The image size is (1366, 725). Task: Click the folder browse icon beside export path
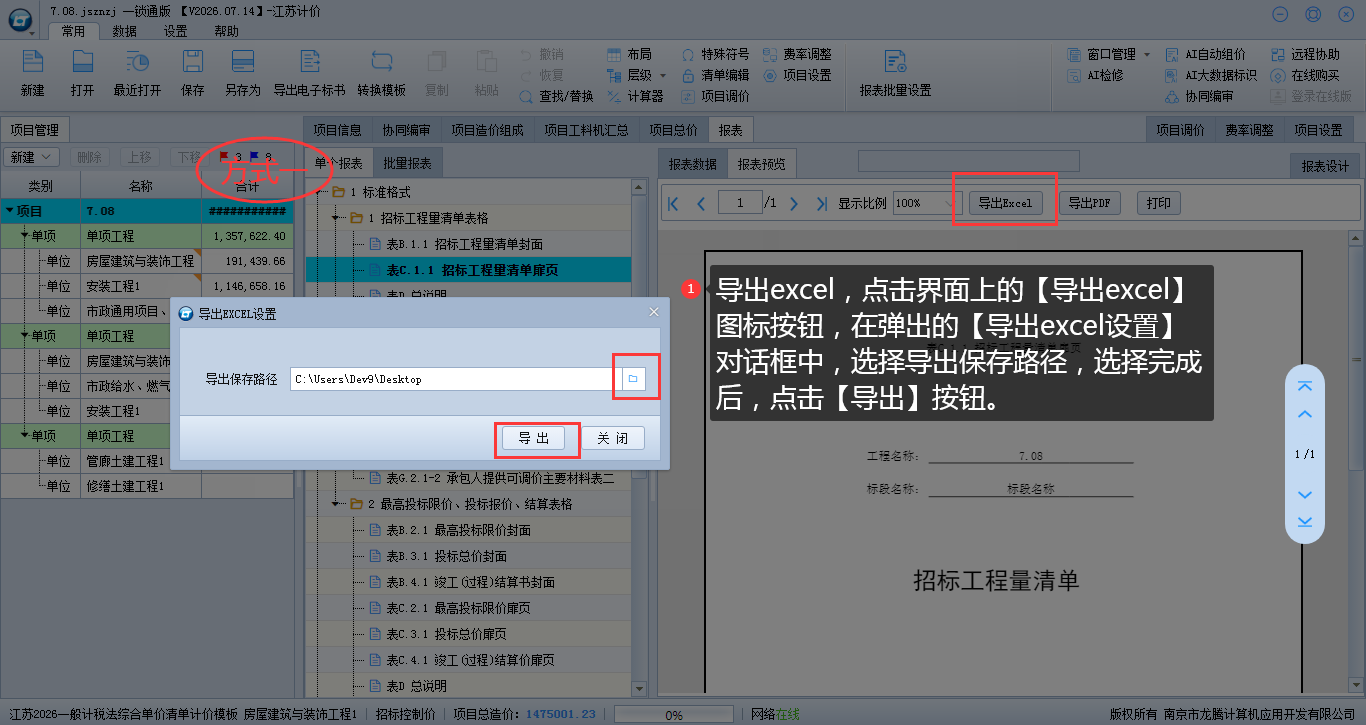coord(633,379)
